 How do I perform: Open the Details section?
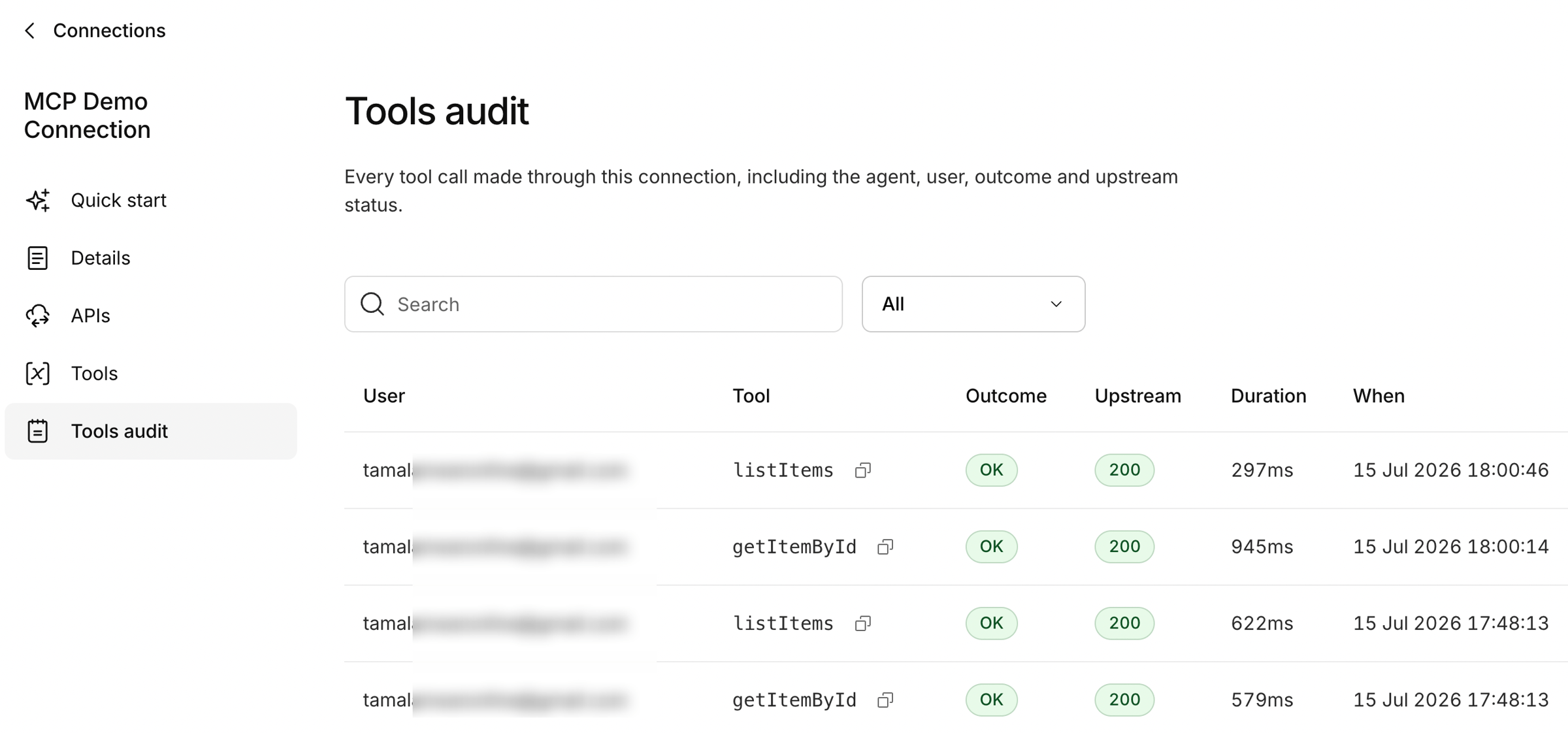pyautogui.click(x=101, y=258)
